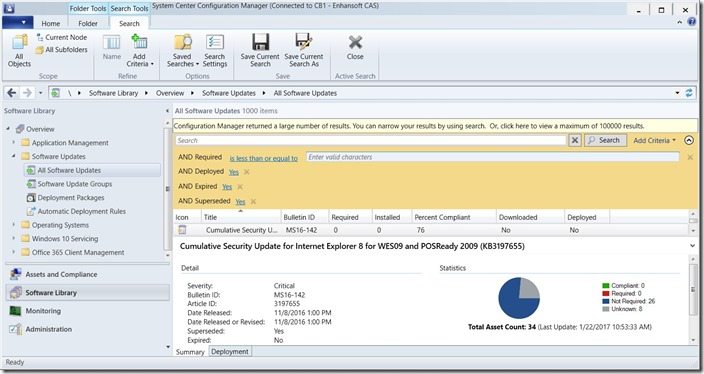
Task: Click Save Current Search
Action: 260,51
